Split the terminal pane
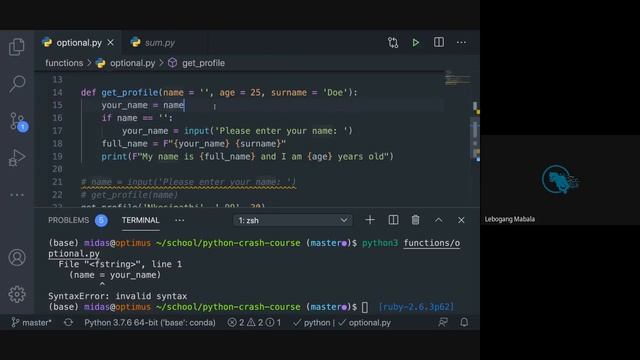Image resolution: width=640 pixels, height=360 pixels. coord(393,220)
